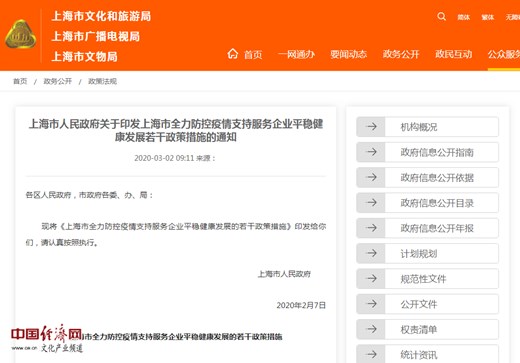Screen dimensions: 520x363
Task: Click the arrow icon next to 政府信息公开依据
Action: [371, 177]
